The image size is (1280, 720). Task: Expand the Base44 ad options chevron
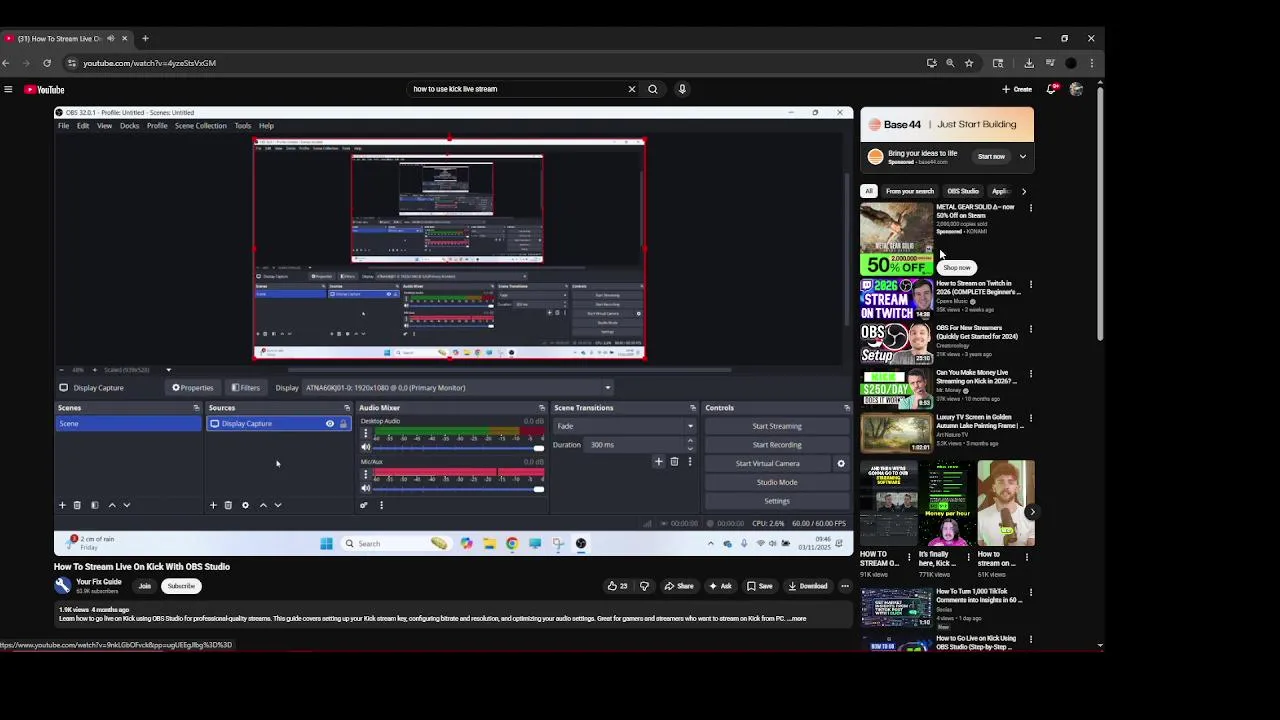(1022, 157)
